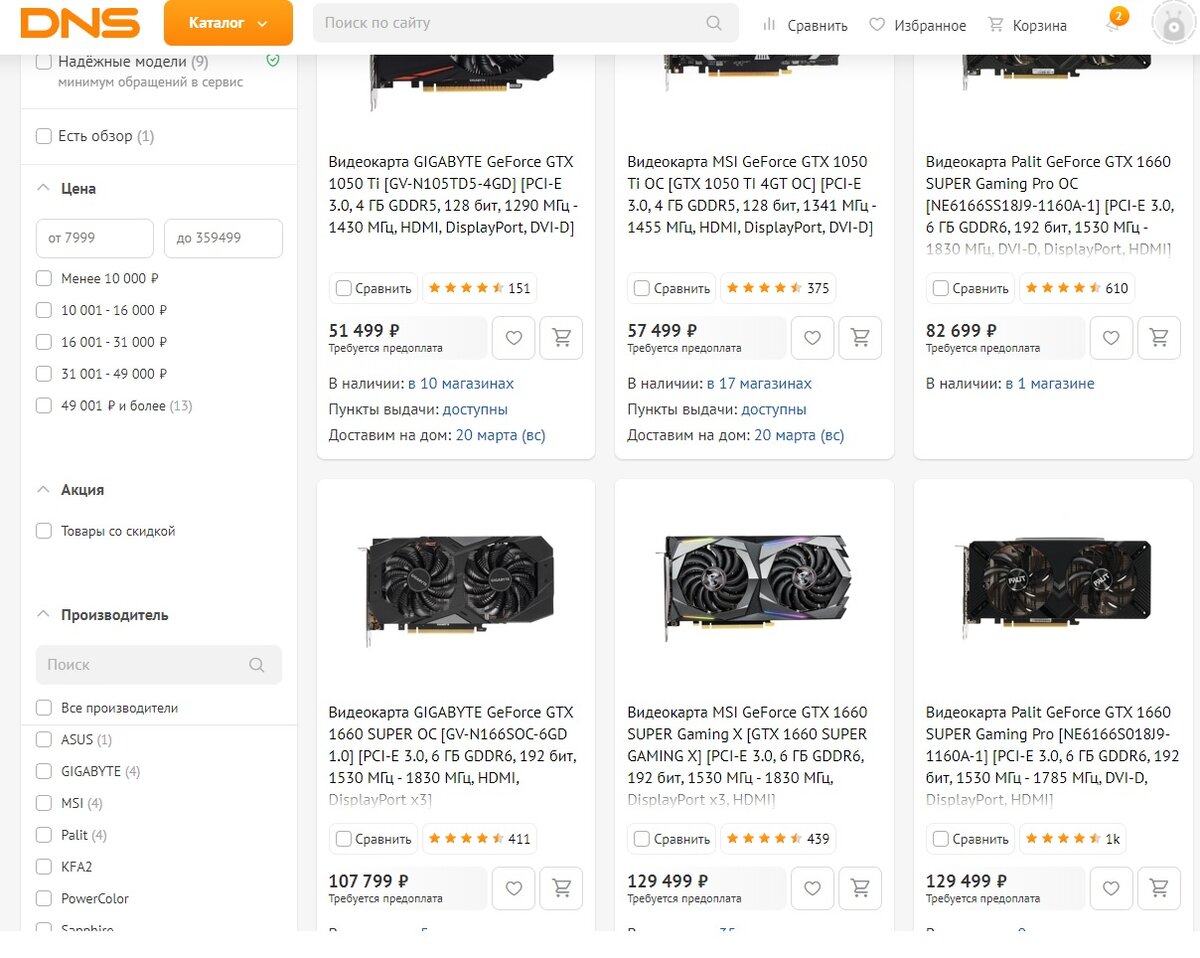Toggle the Есть обзор checkbox
1200x958 pixels.
[44, 136]
